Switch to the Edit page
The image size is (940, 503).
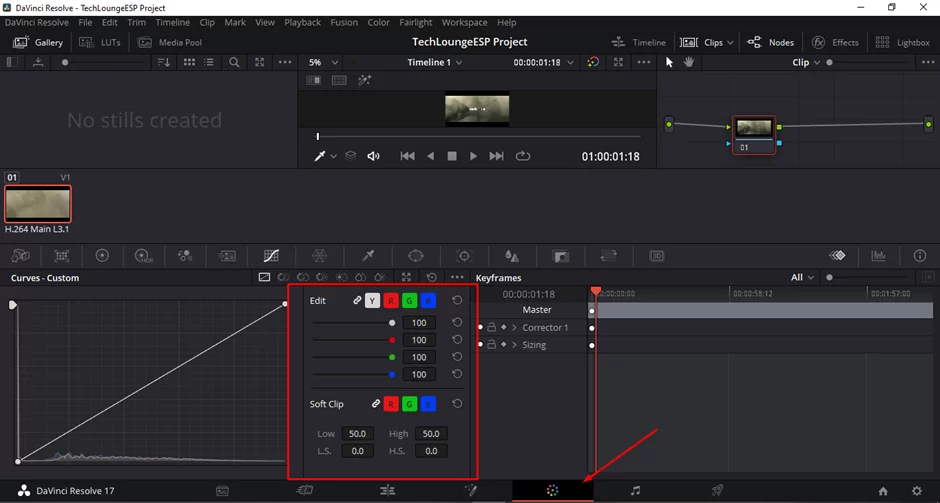click(387, 490)
